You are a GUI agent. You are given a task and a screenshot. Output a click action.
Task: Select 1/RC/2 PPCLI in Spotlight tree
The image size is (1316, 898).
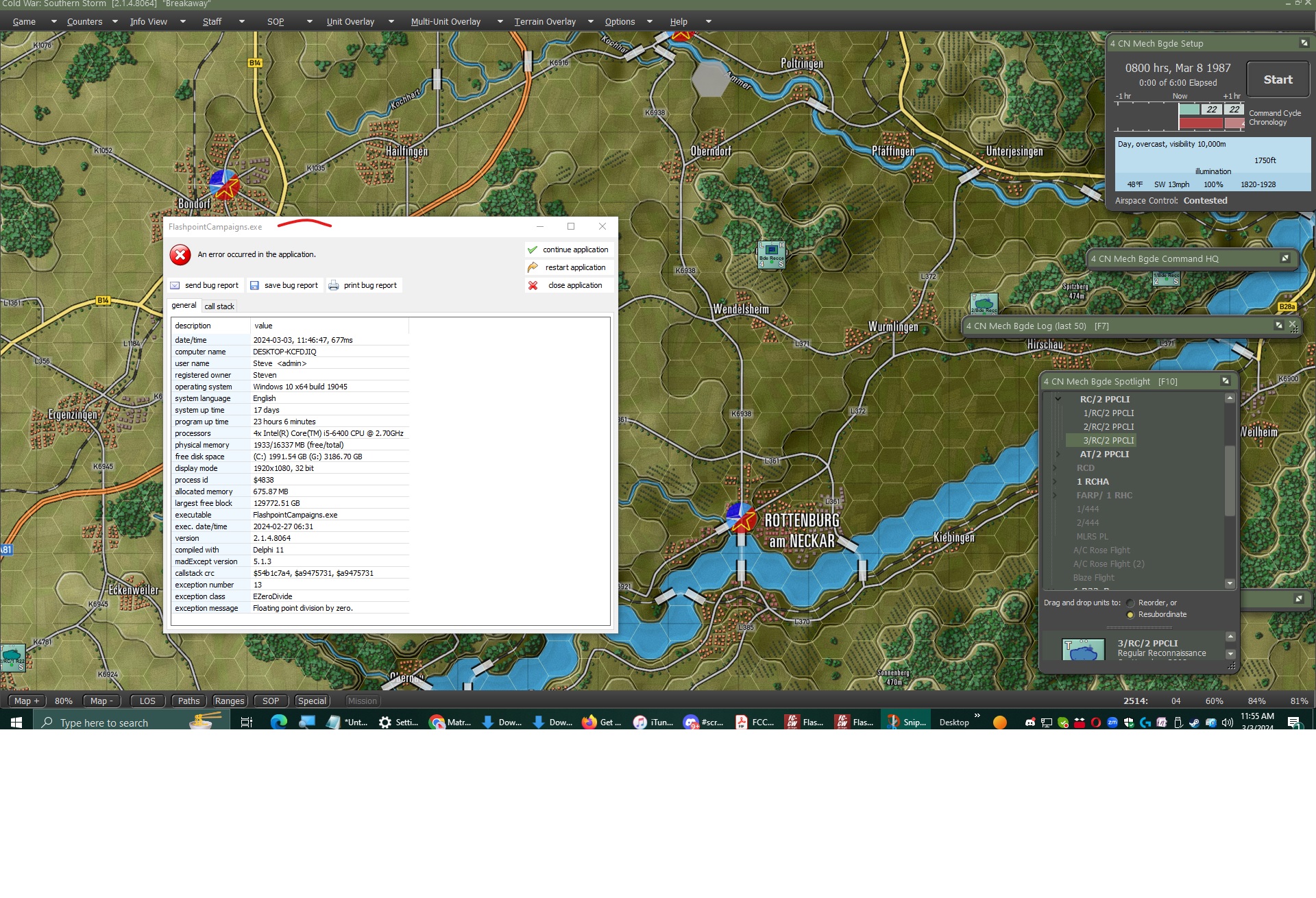[1108, 413]
